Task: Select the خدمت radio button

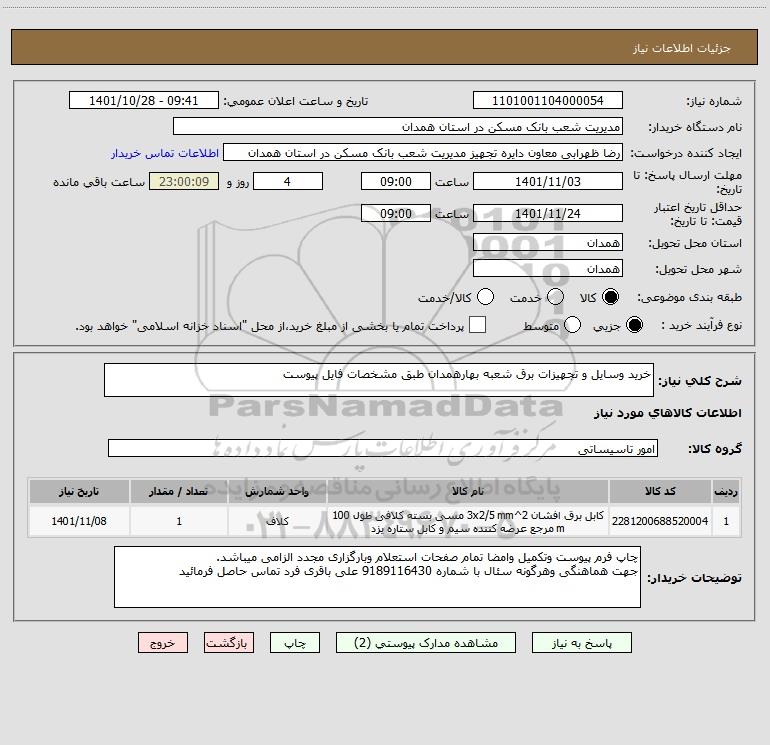Action: pyautogui.click(x=555, y=297)
